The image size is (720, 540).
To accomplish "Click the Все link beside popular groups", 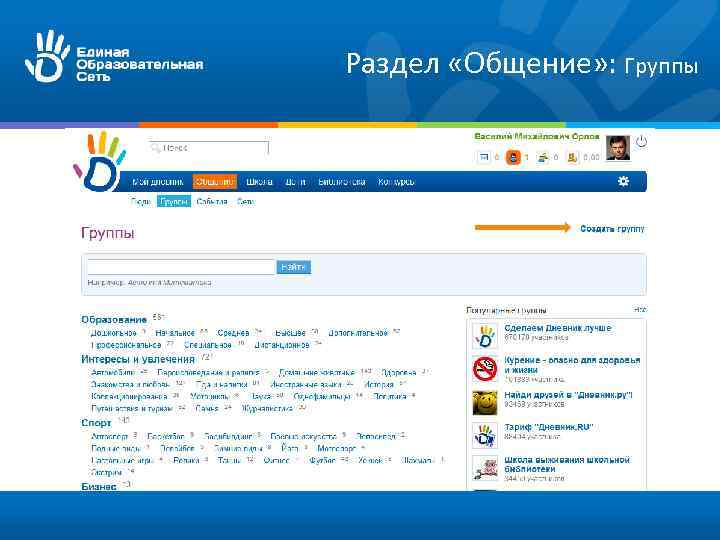I will pyautogui.click(x=640, y=310).
